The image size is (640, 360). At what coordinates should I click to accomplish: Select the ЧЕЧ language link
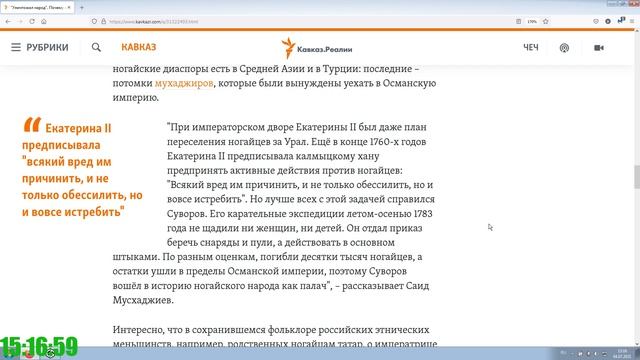[531, 48]
